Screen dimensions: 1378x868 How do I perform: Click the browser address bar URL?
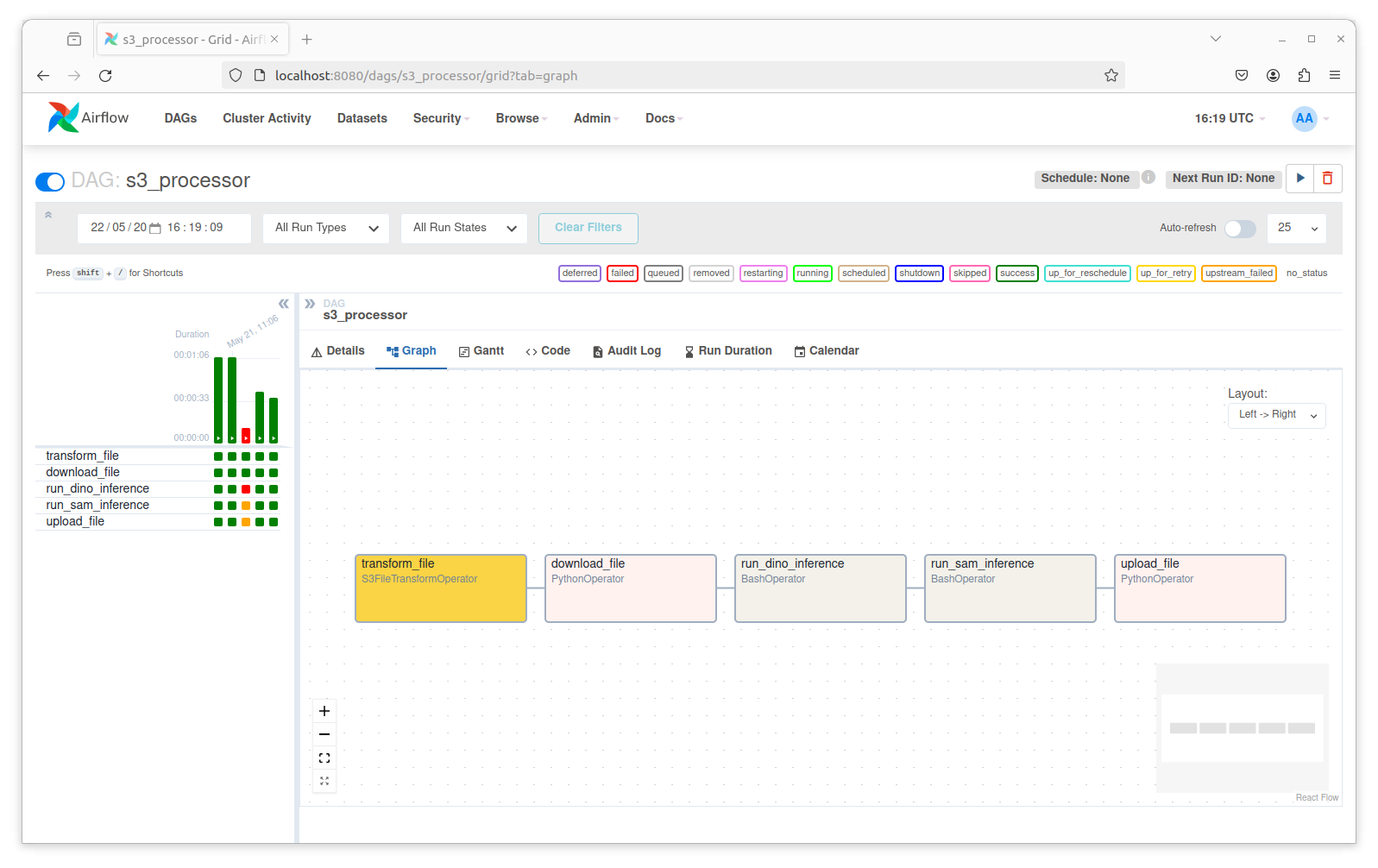[426, 76]
